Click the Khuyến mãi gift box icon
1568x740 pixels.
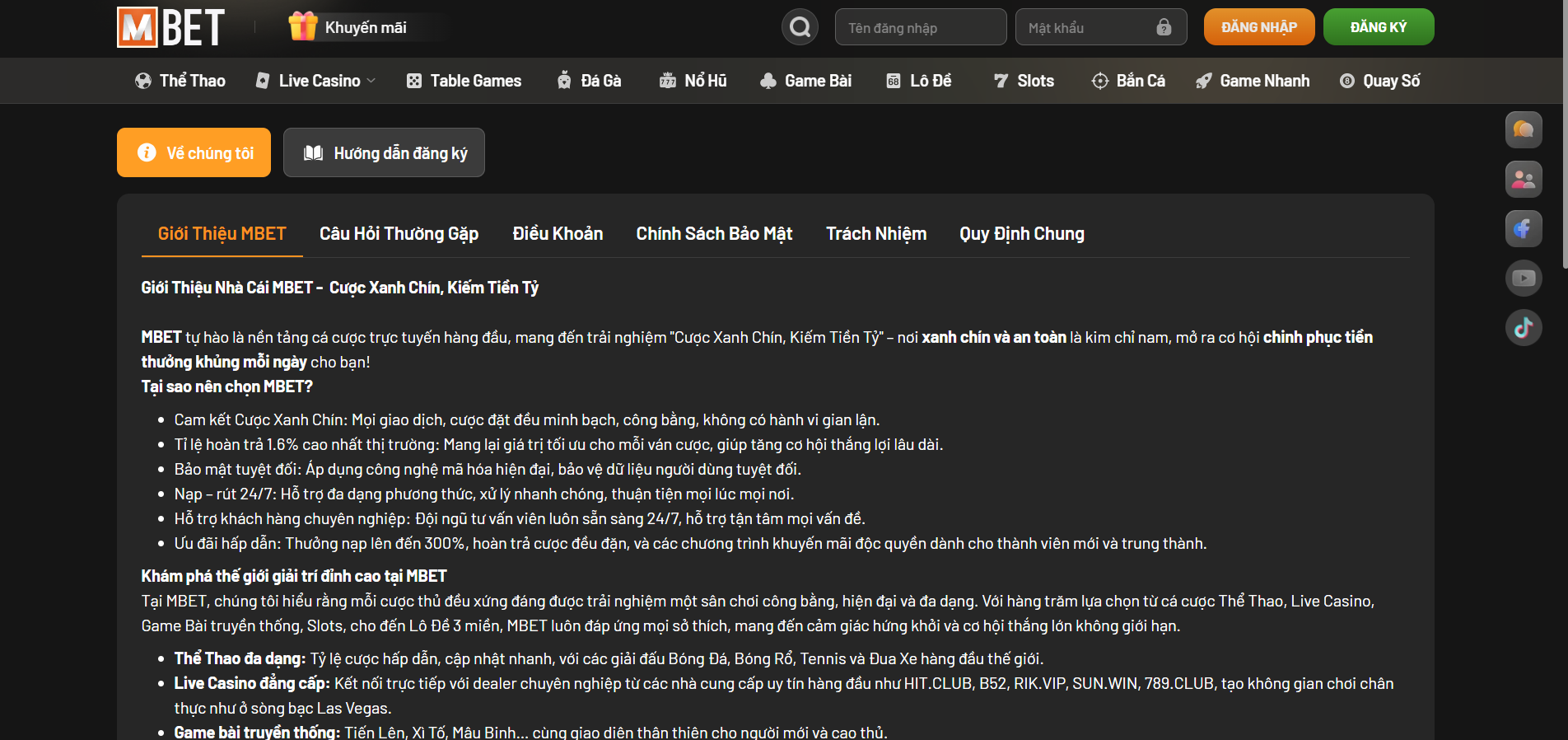302,26
